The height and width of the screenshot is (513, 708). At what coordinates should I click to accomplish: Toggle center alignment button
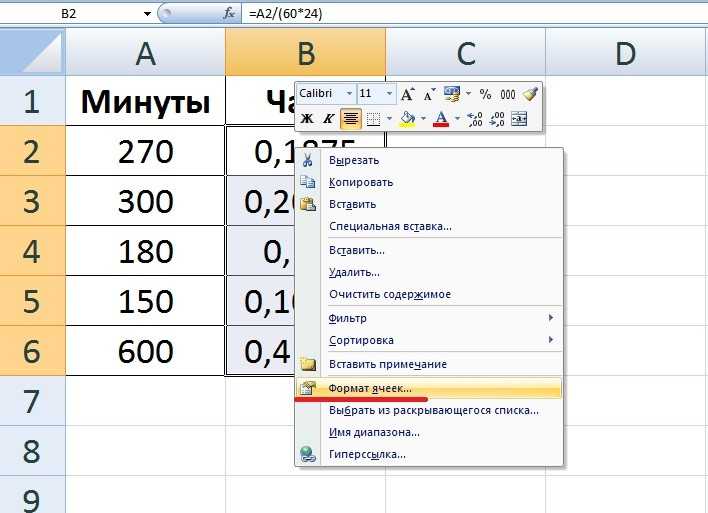click(x=351, y=119)
